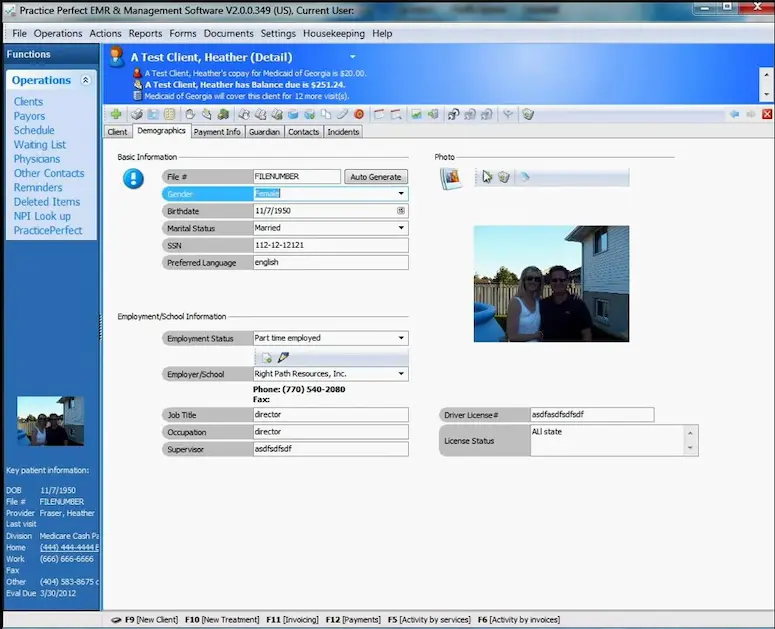This screenshot has width=775, height=629.
Task: Click the add employer icon above Employer/School
Action: 267,358
